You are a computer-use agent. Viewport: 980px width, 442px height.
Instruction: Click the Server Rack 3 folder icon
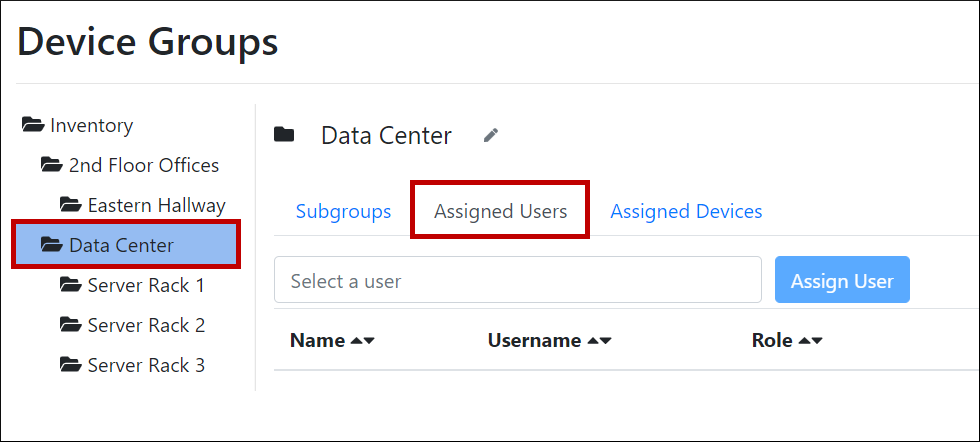[71, 365]
